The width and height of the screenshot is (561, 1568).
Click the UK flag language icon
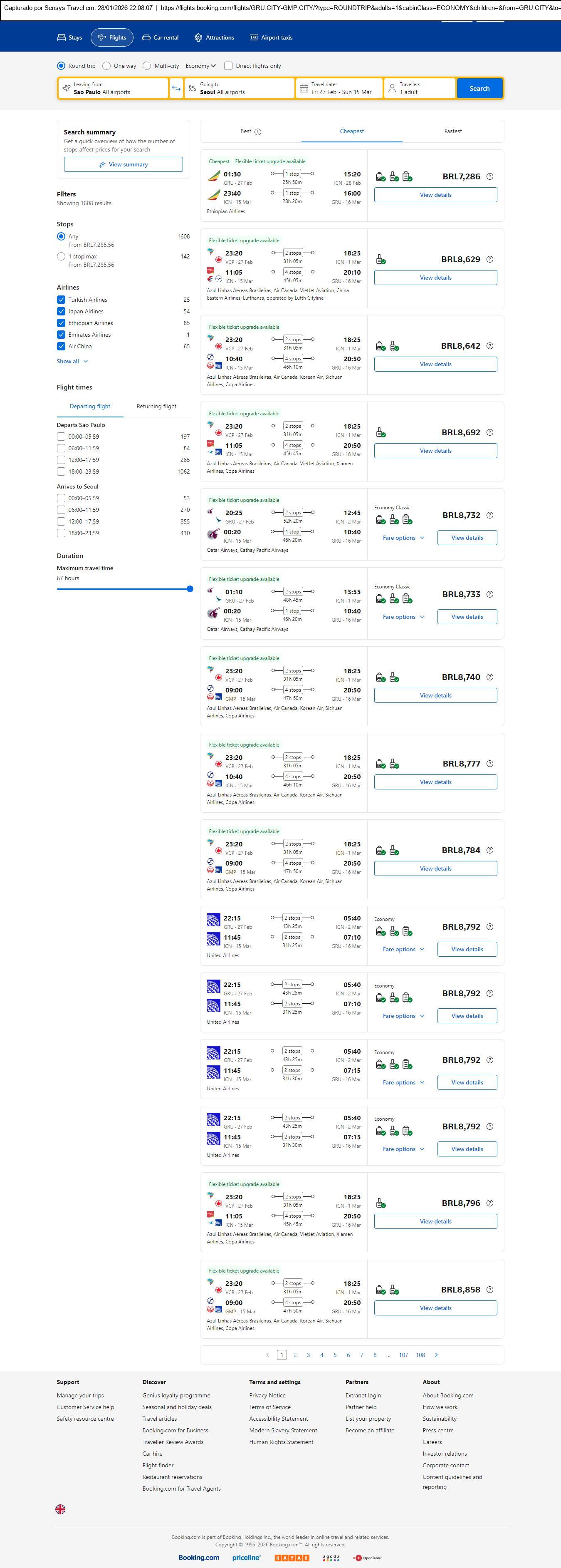(x=60, y=1509)
